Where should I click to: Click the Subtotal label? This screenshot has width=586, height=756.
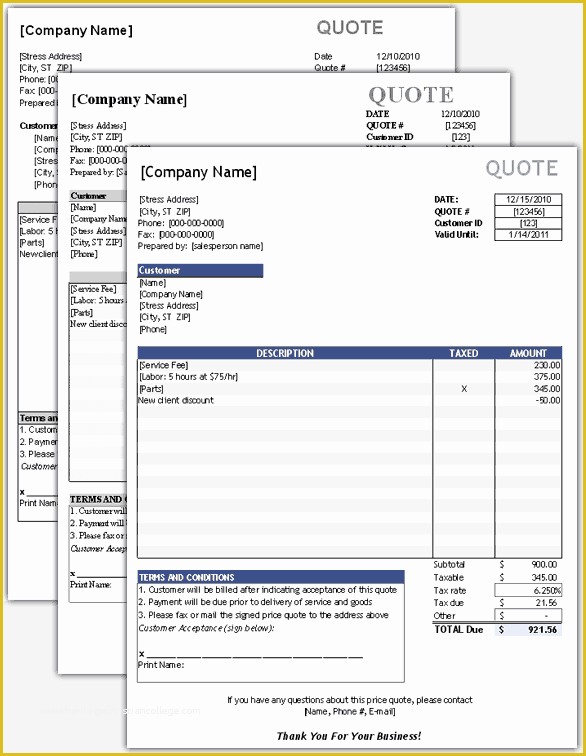point(449,565)
